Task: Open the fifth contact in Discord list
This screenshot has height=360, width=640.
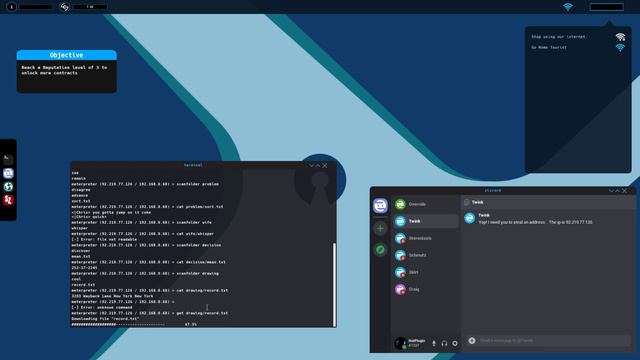Action: pos(426,272)
